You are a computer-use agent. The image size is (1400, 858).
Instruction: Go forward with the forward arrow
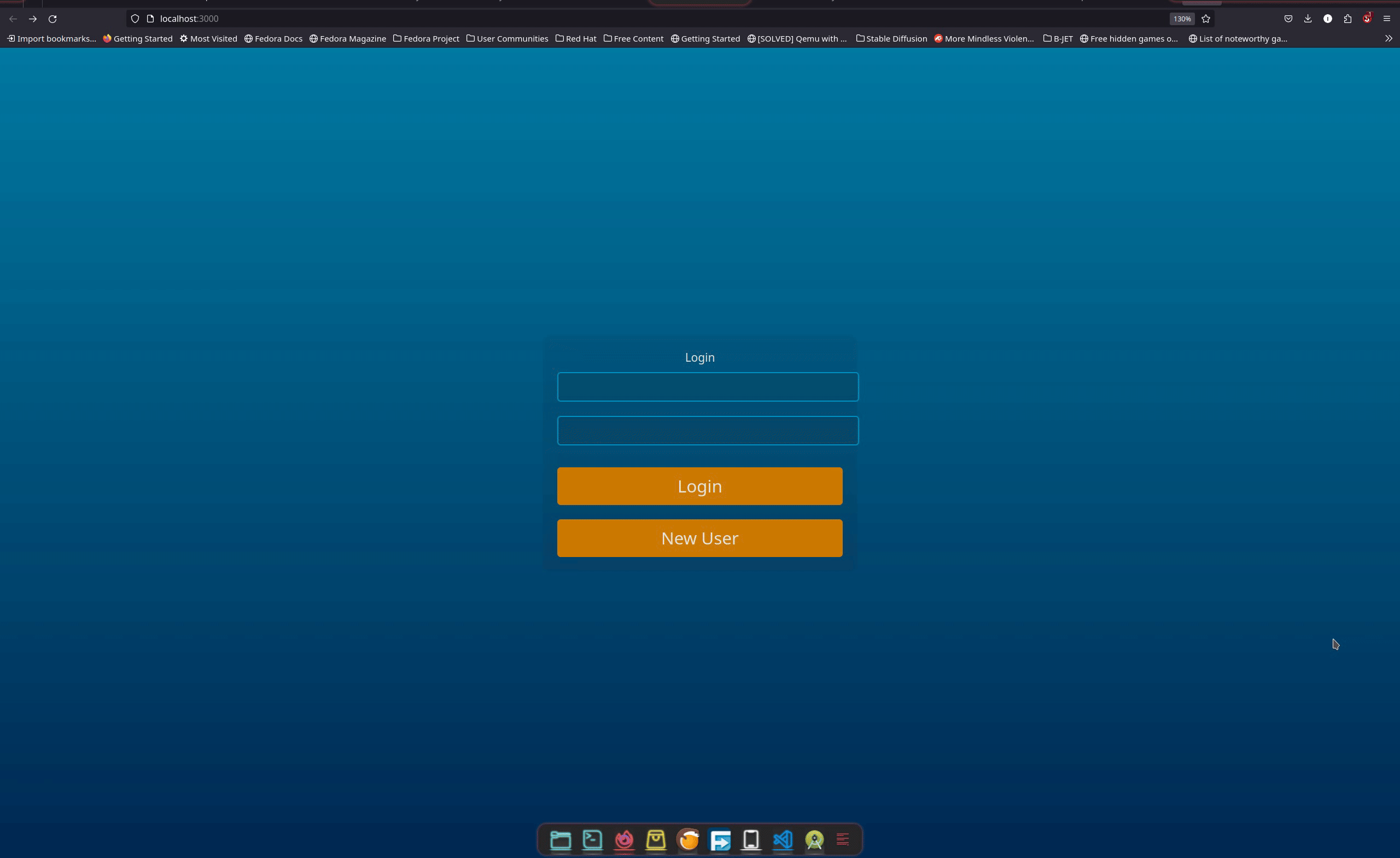33,19
